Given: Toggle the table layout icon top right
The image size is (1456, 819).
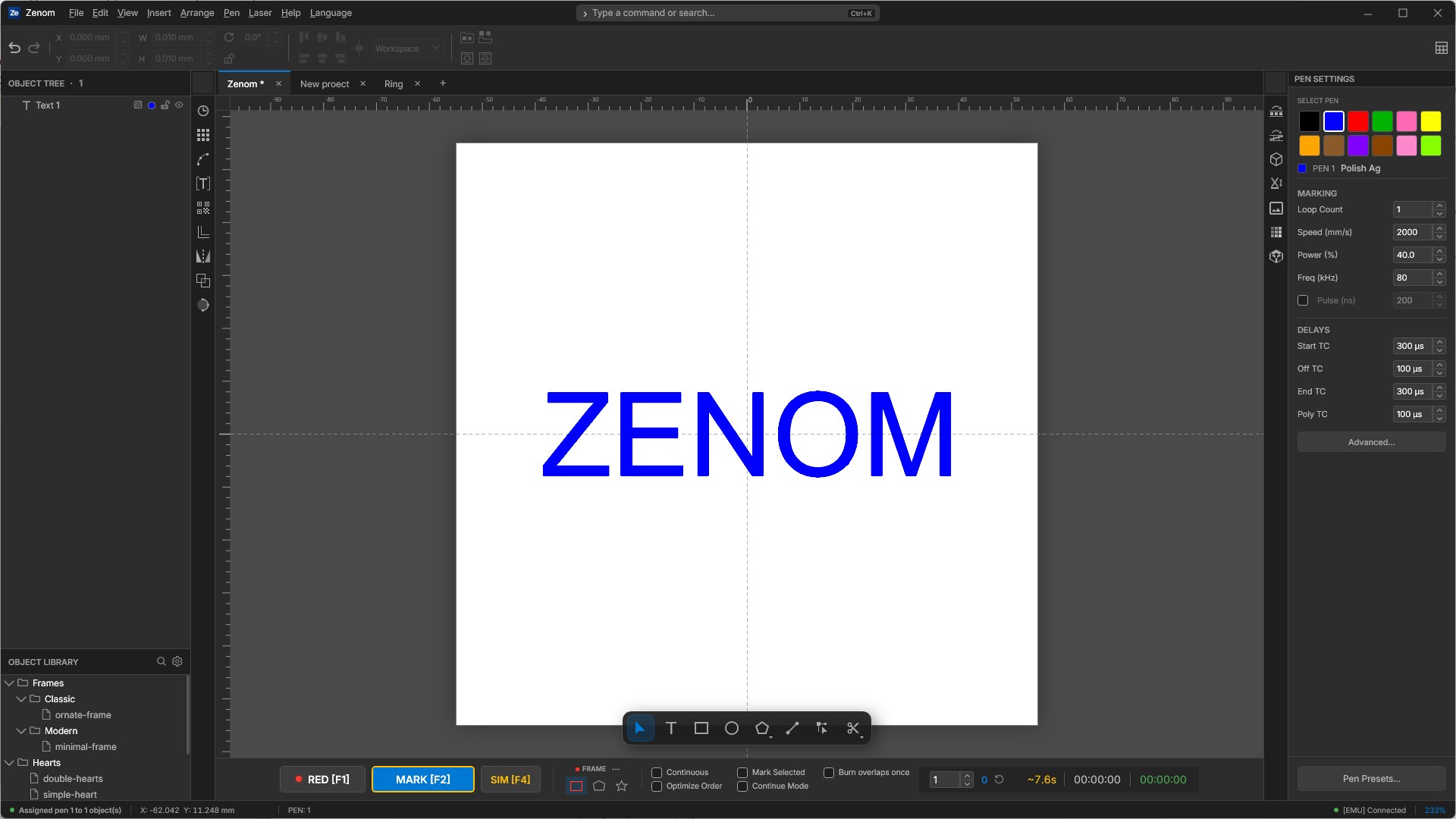Looking at the screenshot, I should (x=1442, y=48).
